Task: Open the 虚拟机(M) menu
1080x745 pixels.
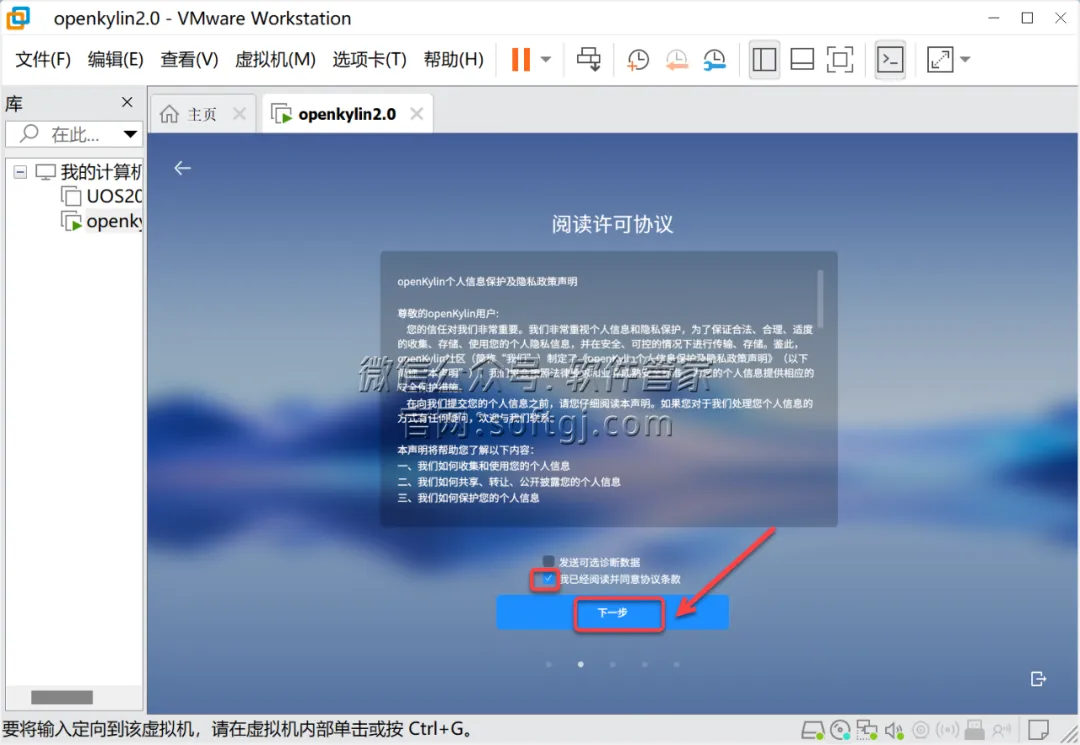Action: click(x=275, y=60)
